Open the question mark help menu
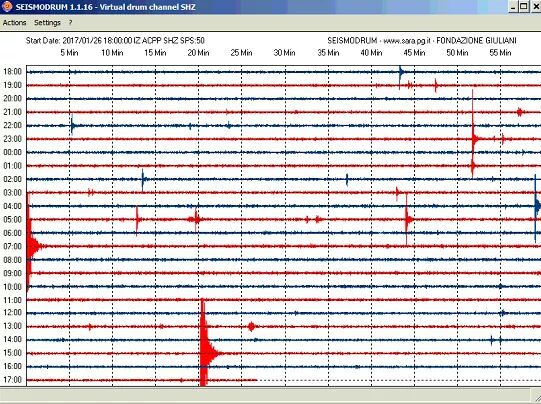541x404 pixels. coord(70,23)
